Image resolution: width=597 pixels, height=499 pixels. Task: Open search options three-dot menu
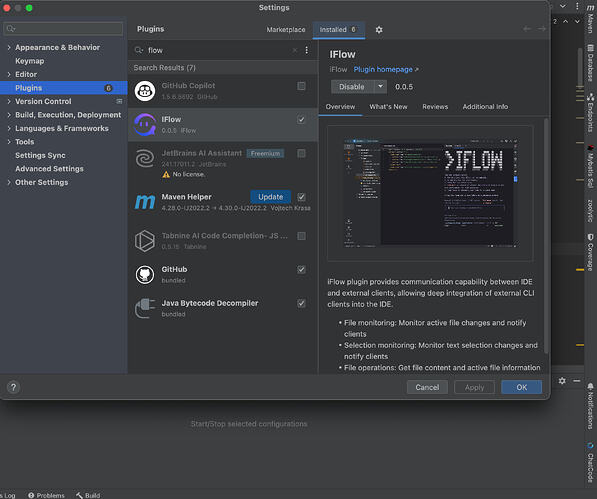coord(306,50)
